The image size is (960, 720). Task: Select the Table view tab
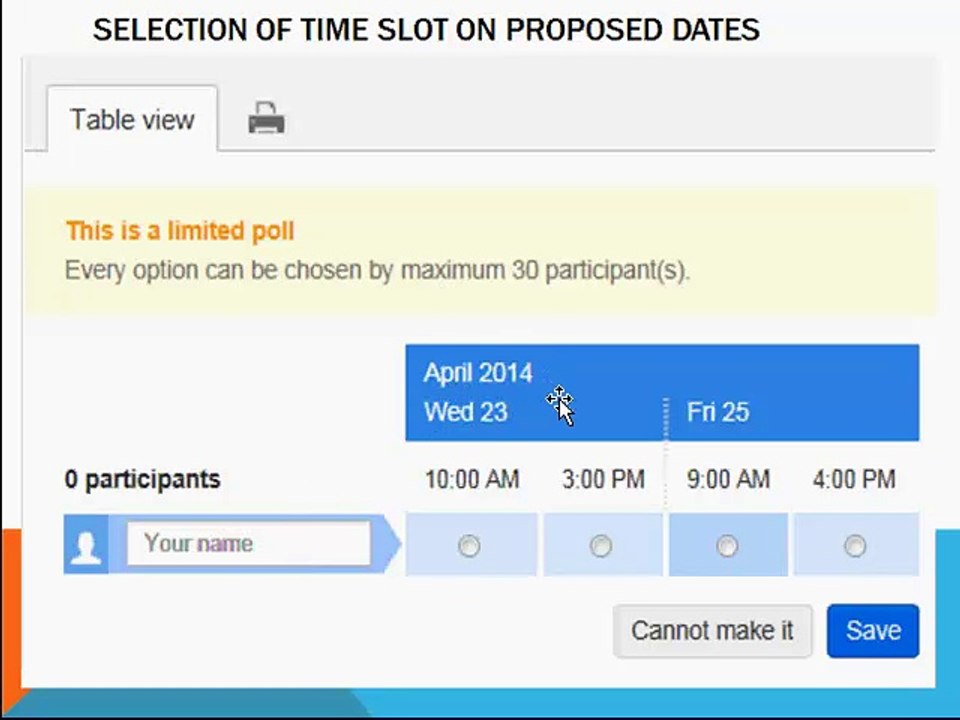(132, 119)
